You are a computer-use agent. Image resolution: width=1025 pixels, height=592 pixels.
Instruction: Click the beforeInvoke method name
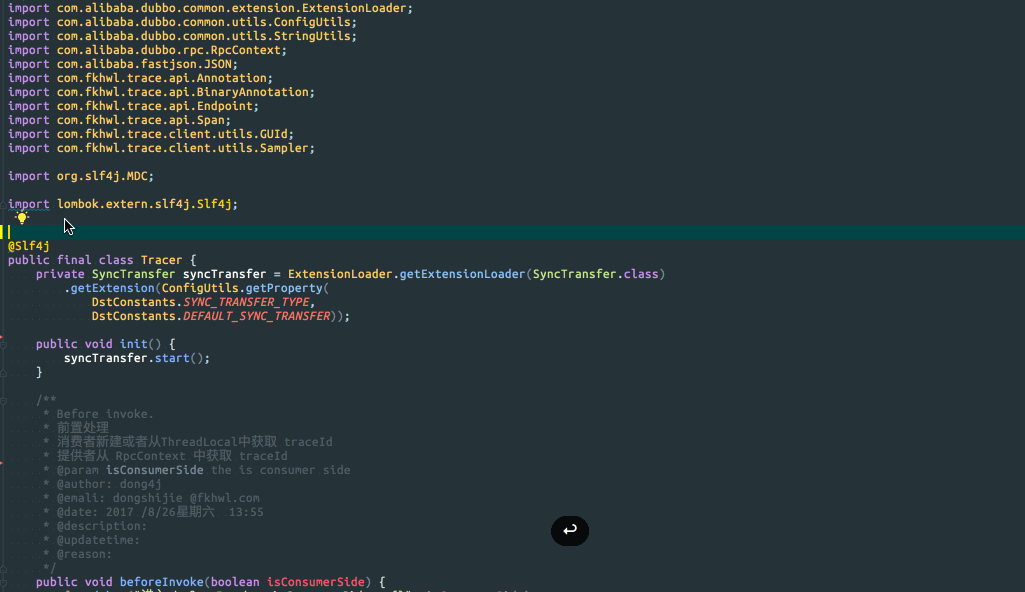pos(161,582)
